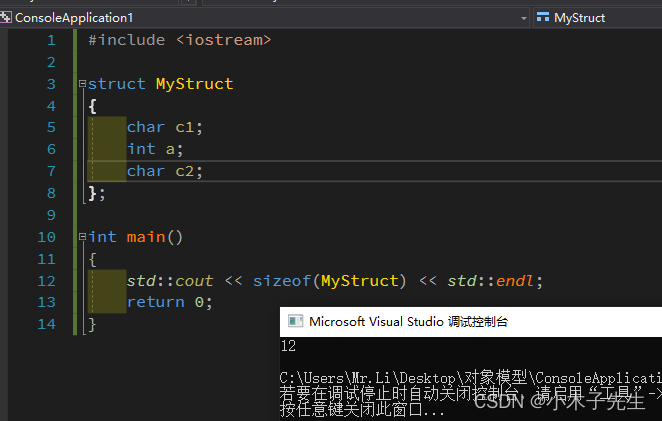
Task: Place cursor on the char c2 line
Action: (165, 171)
